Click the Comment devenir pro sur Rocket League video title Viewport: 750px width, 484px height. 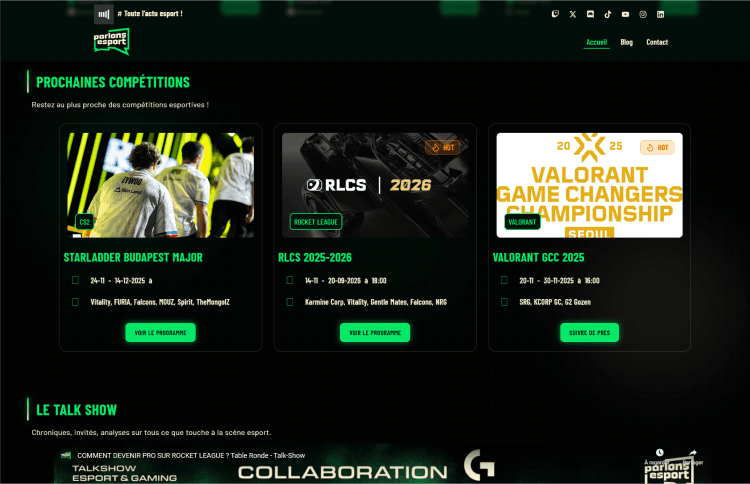(x=191, y=455)
